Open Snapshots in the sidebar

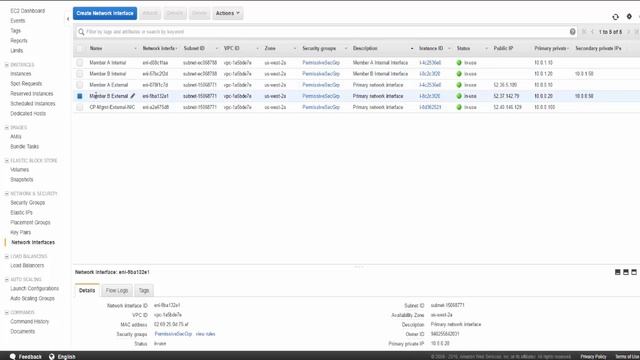click(x=22, y=179)
